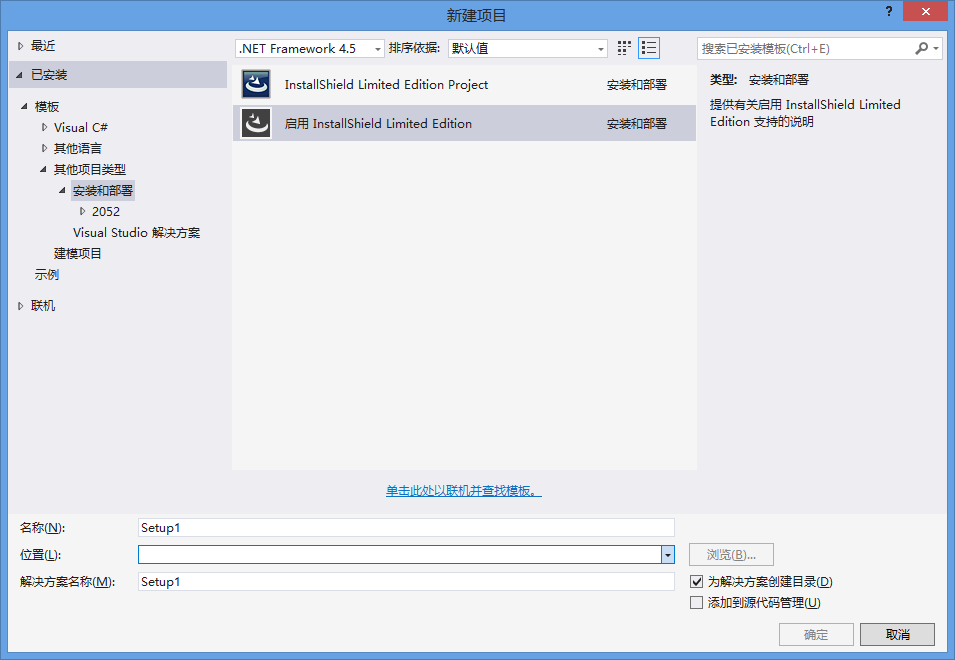The height and width of the screenshot is (660, 955).
Task: Click the 名称 input field
Action: point(405,527)
